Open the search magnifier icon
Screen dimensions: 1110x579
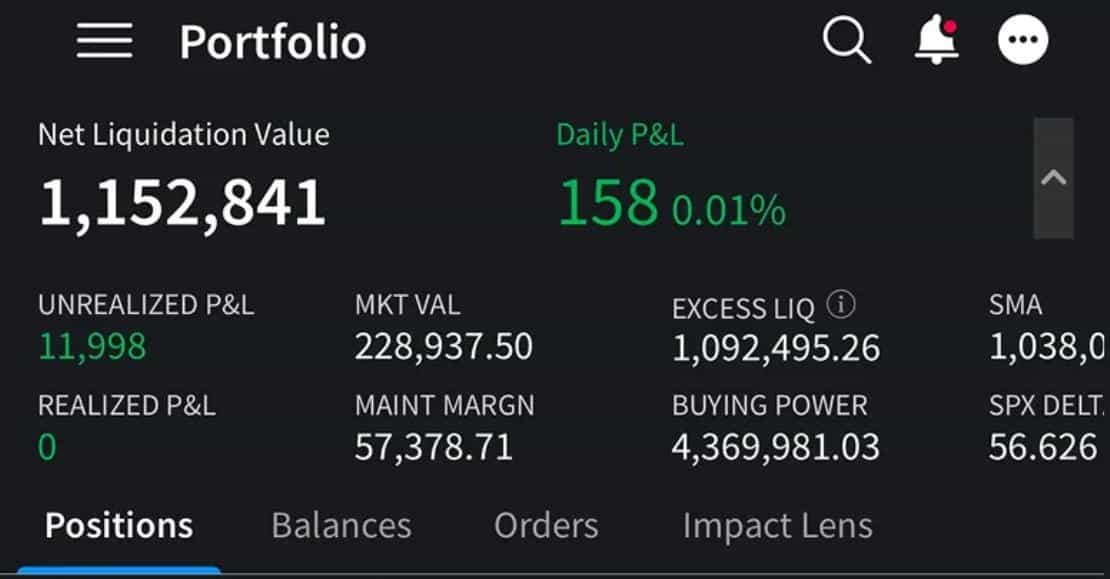point(847,40)
